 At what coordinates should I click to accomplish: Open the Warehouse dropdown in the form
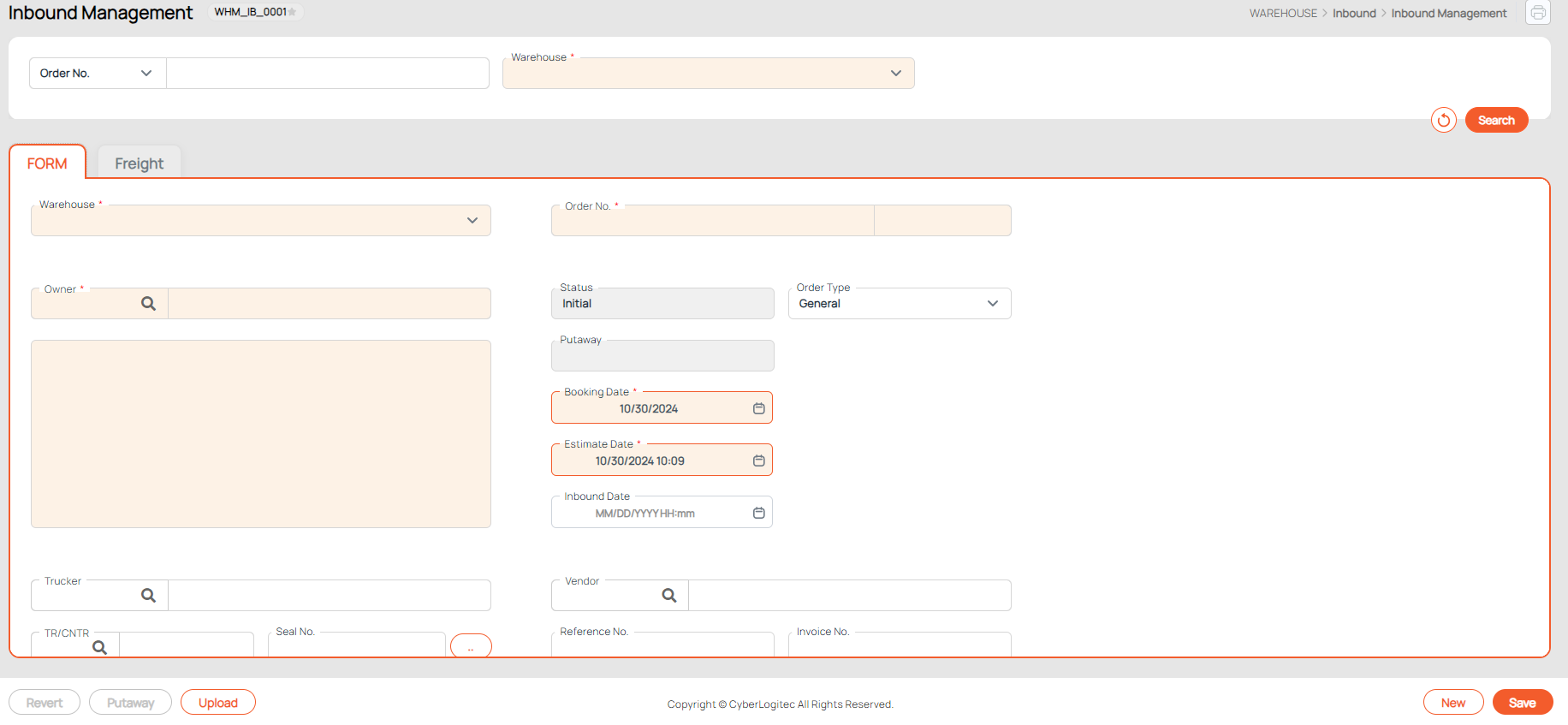(x=260, y=221)
